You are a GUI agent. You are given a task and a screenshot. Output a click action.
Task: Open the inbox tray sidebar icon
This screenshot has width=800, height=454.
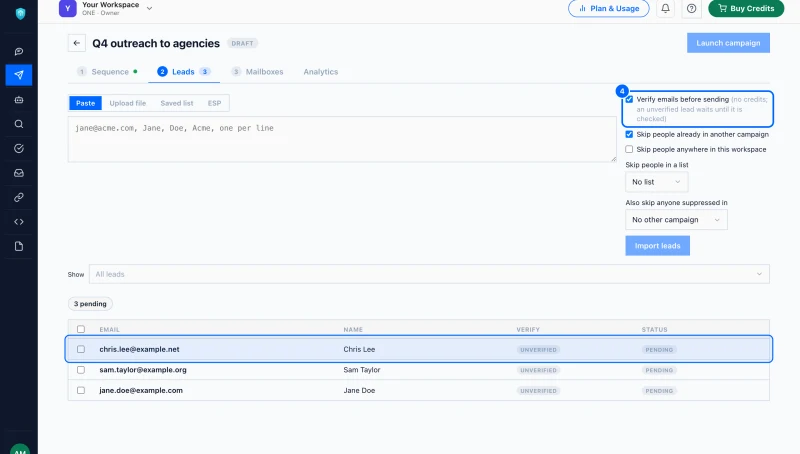click(19, 173)
